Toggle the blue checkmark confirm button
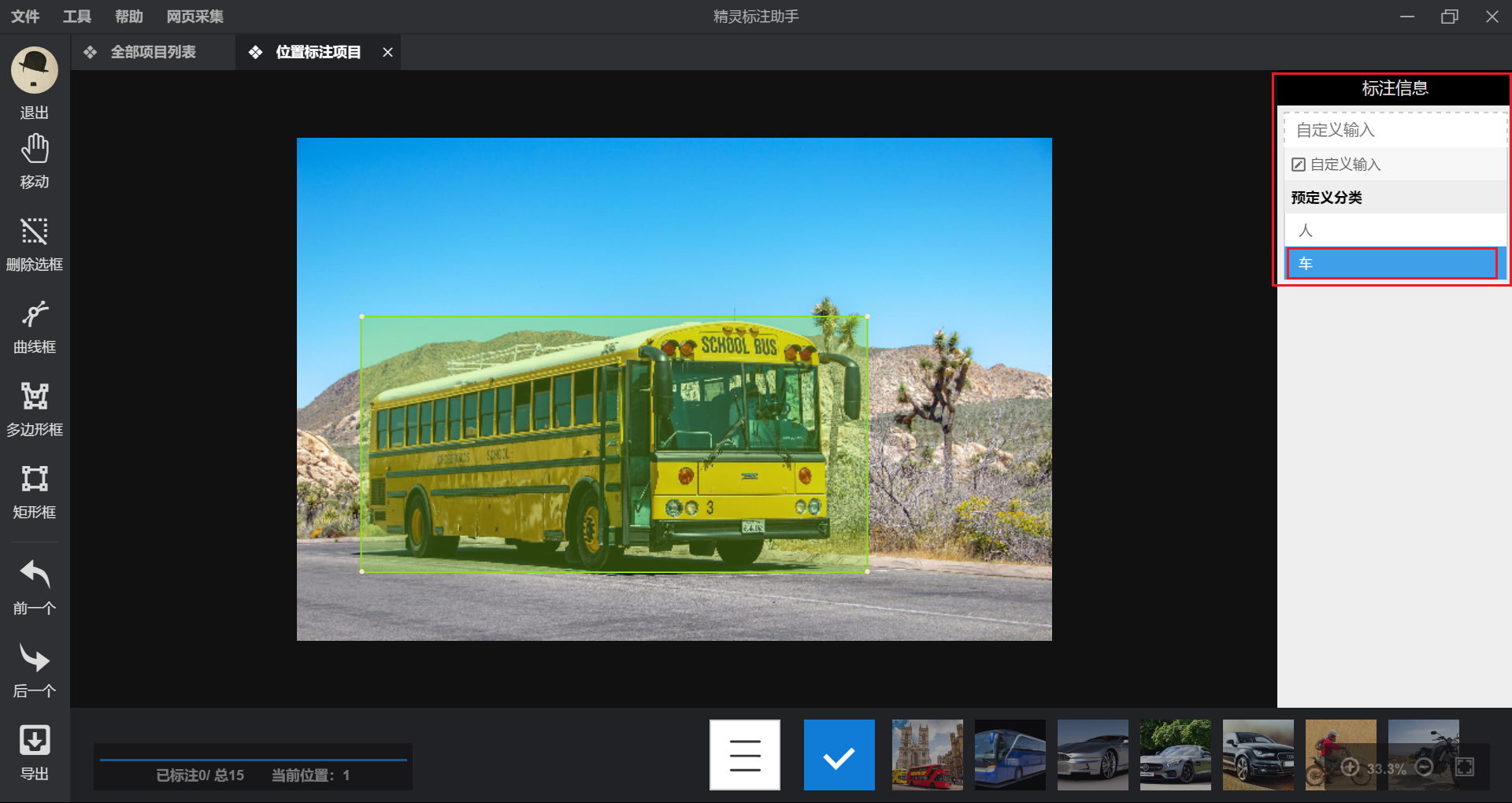The width and height of the screenshot is (1512, 803). tap(839, 755)
